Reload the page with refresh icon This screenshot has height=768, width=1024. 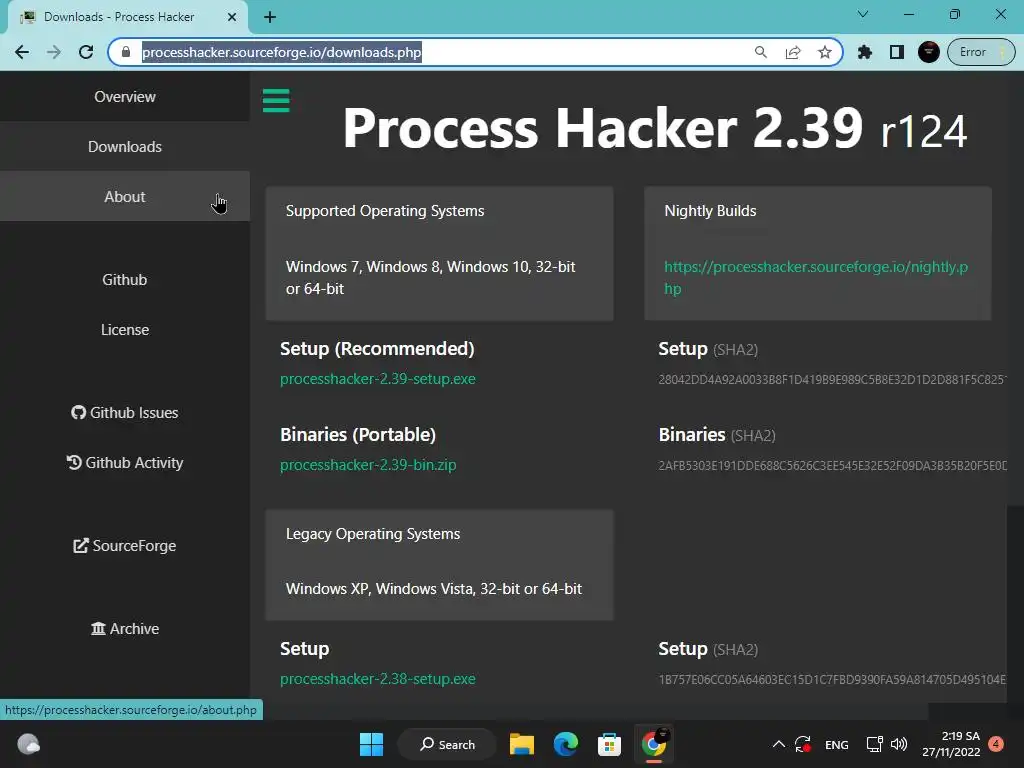pyautogui.click(x=86, y=52)
